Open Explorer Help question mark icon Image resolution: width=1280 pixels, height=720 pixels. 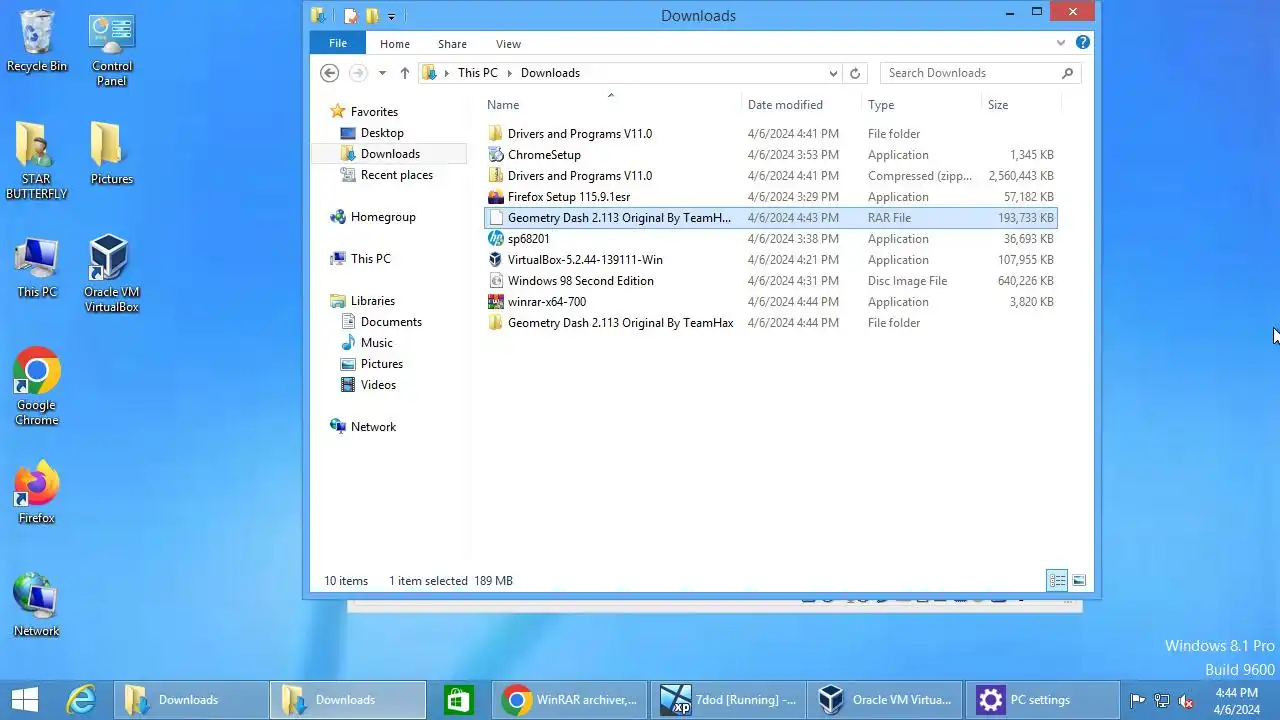tap(1083, 43)
